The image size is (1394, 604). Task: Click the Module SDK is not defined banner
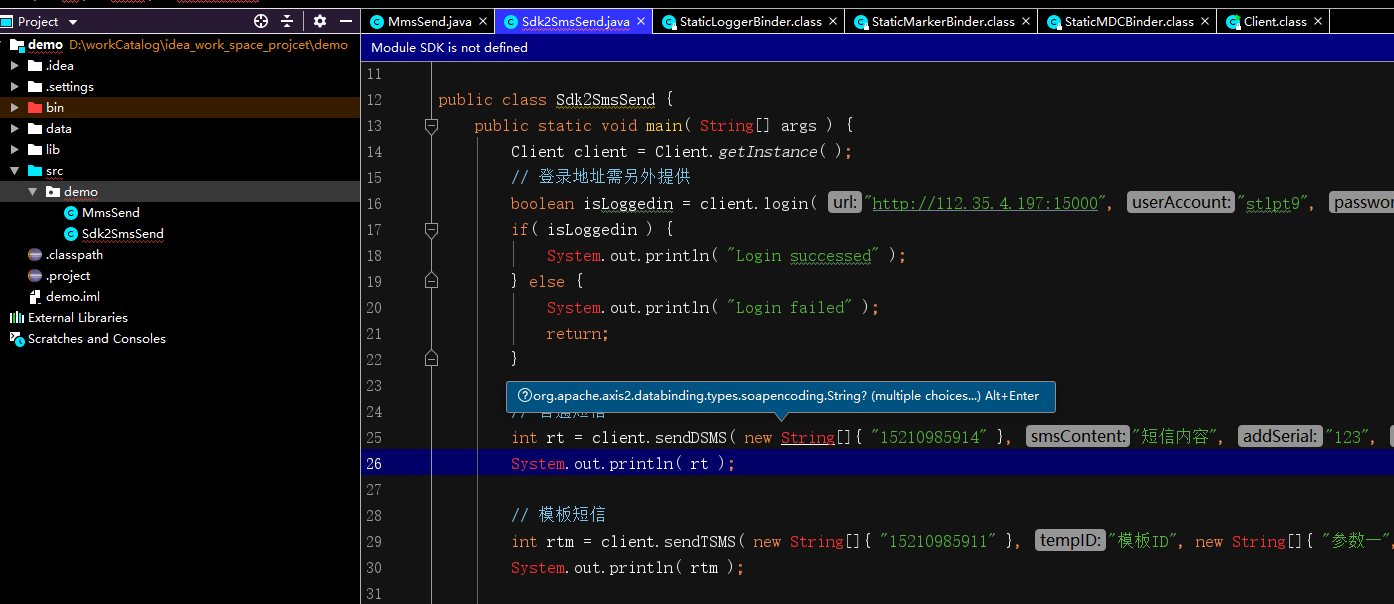click(447, 47)
